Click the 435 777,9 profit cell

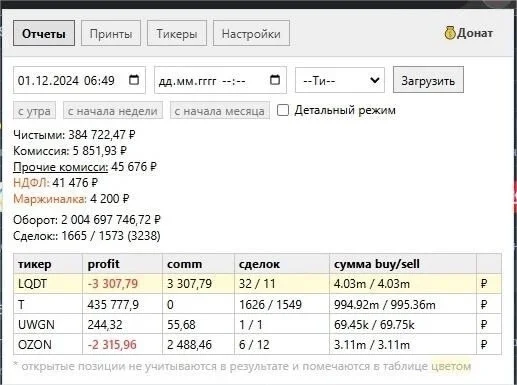pos(122,304)
